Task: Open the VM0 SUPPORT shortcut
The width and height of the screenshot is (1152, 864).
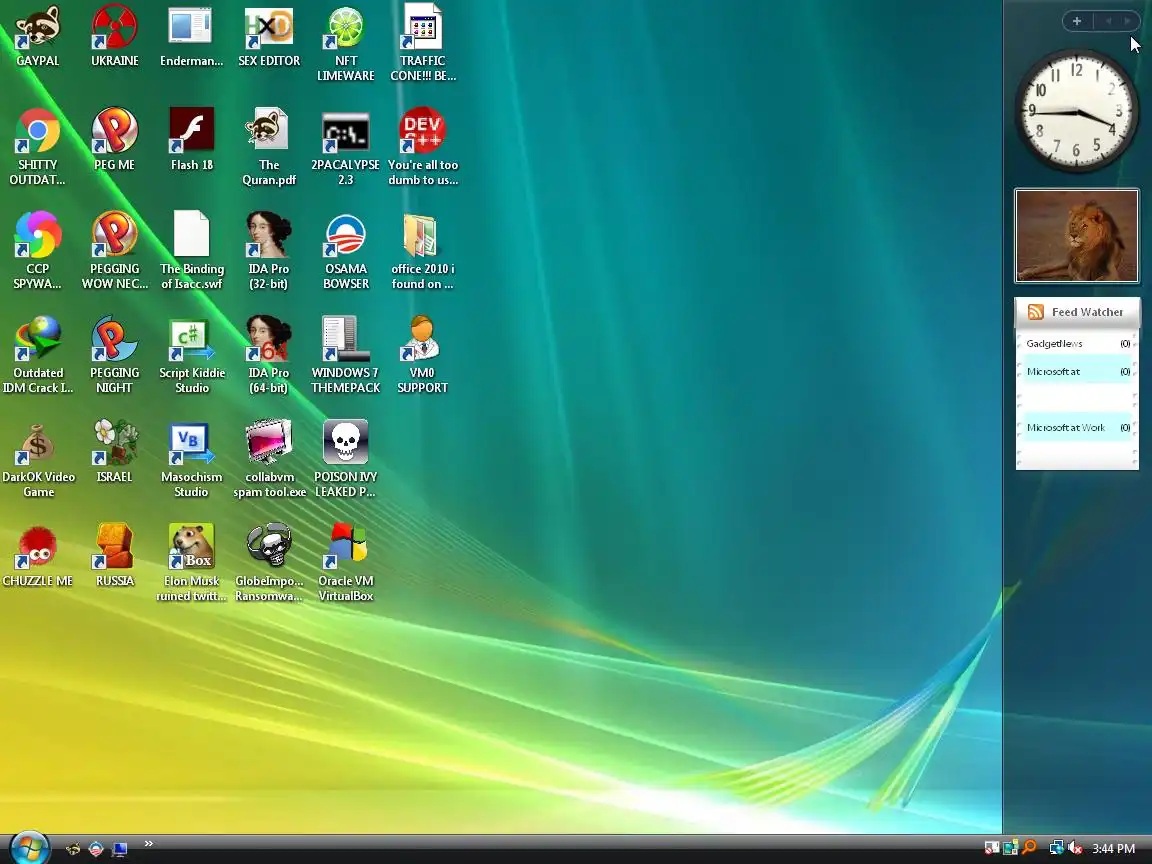Action: (x=422, y=355)
